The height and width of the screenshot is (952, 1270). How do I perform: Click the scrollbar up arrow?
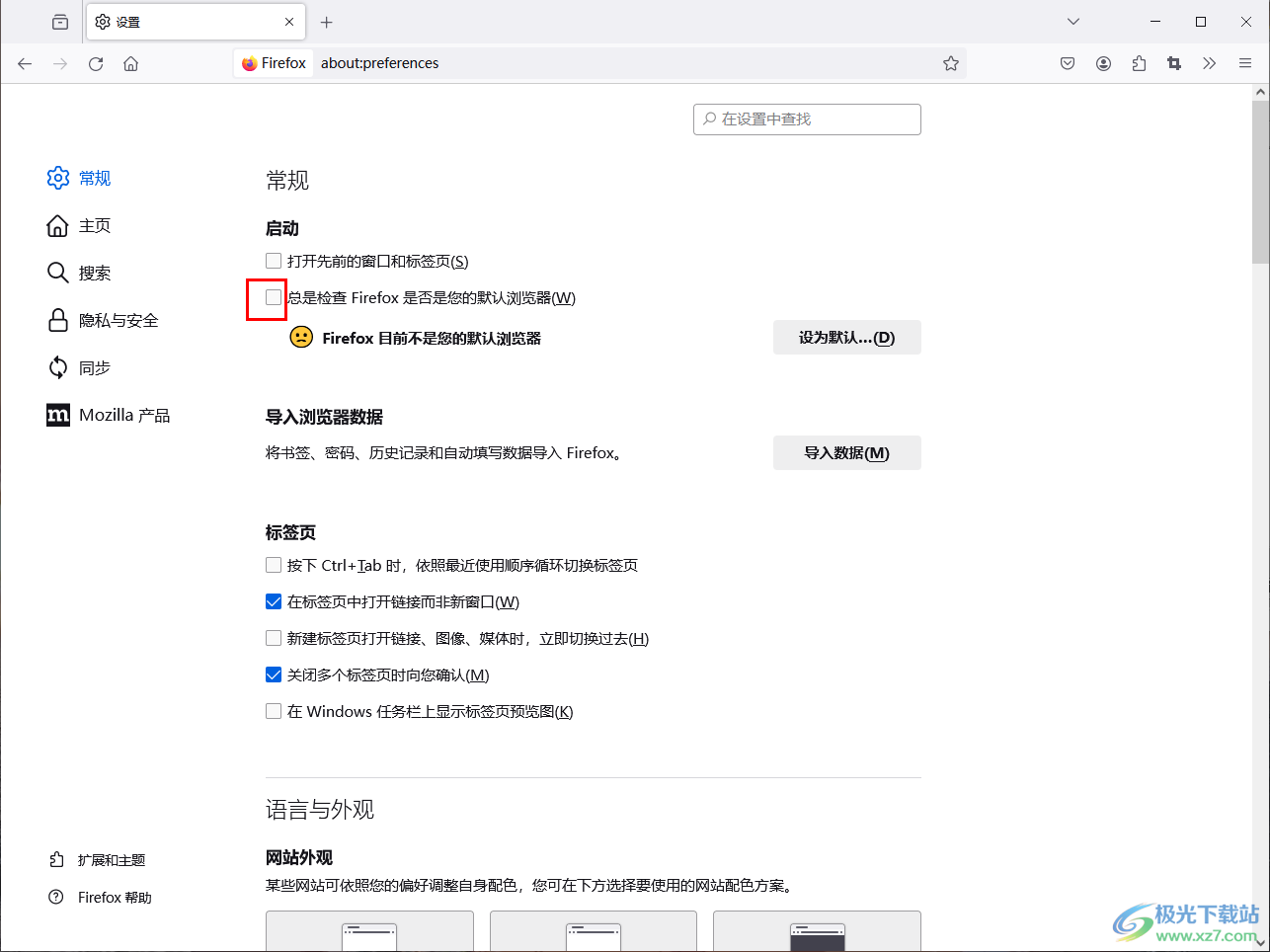(1260, 92)
